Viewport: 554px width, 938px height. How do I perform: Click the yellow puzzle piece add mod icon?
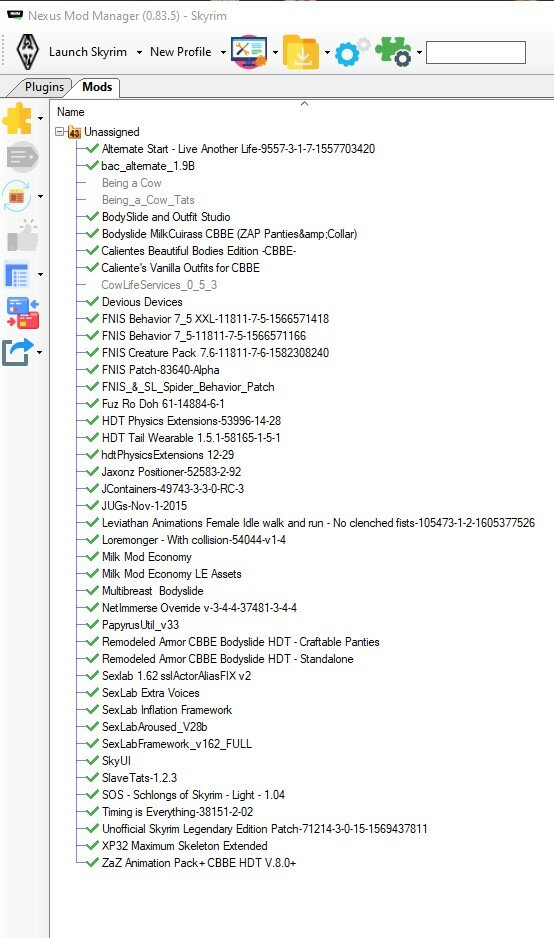(x=18, y=118)
